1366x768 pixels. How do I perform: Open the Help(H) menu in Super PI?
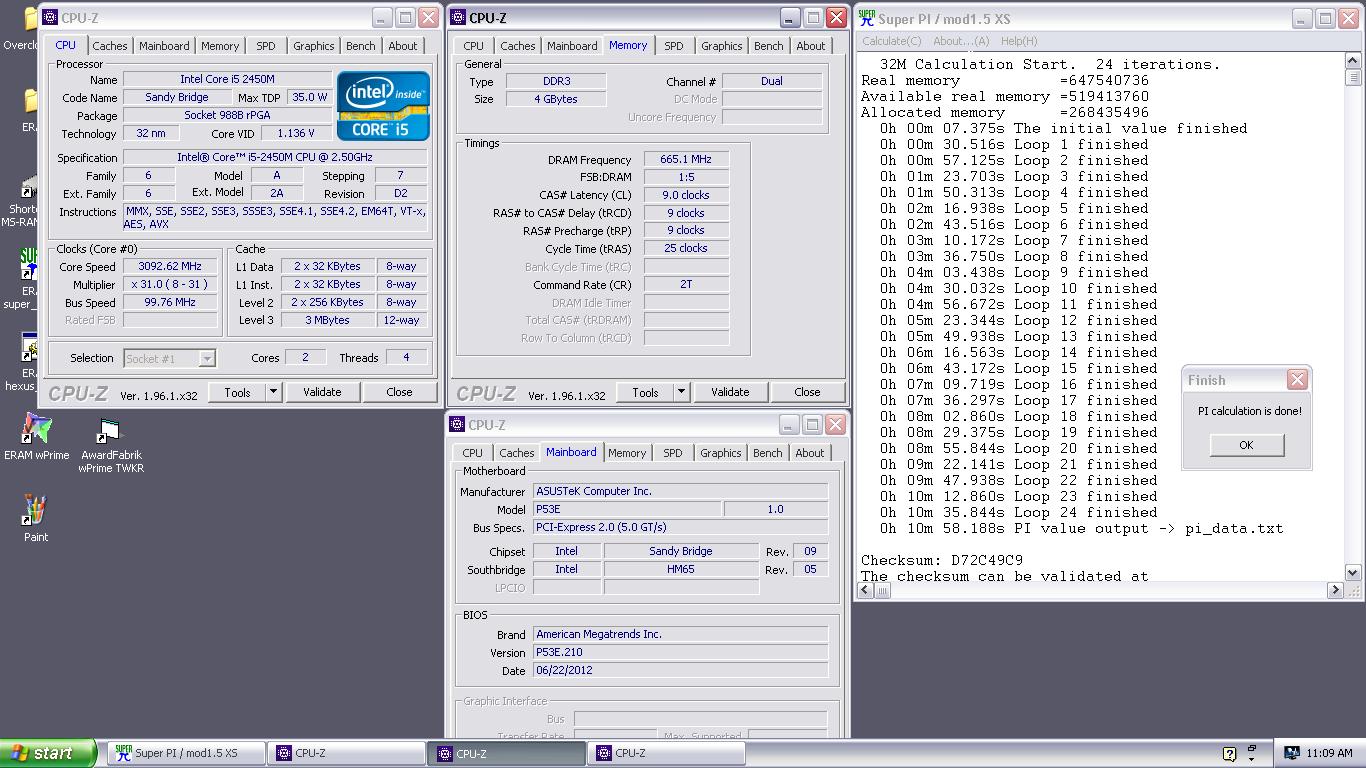(1019, 41)
